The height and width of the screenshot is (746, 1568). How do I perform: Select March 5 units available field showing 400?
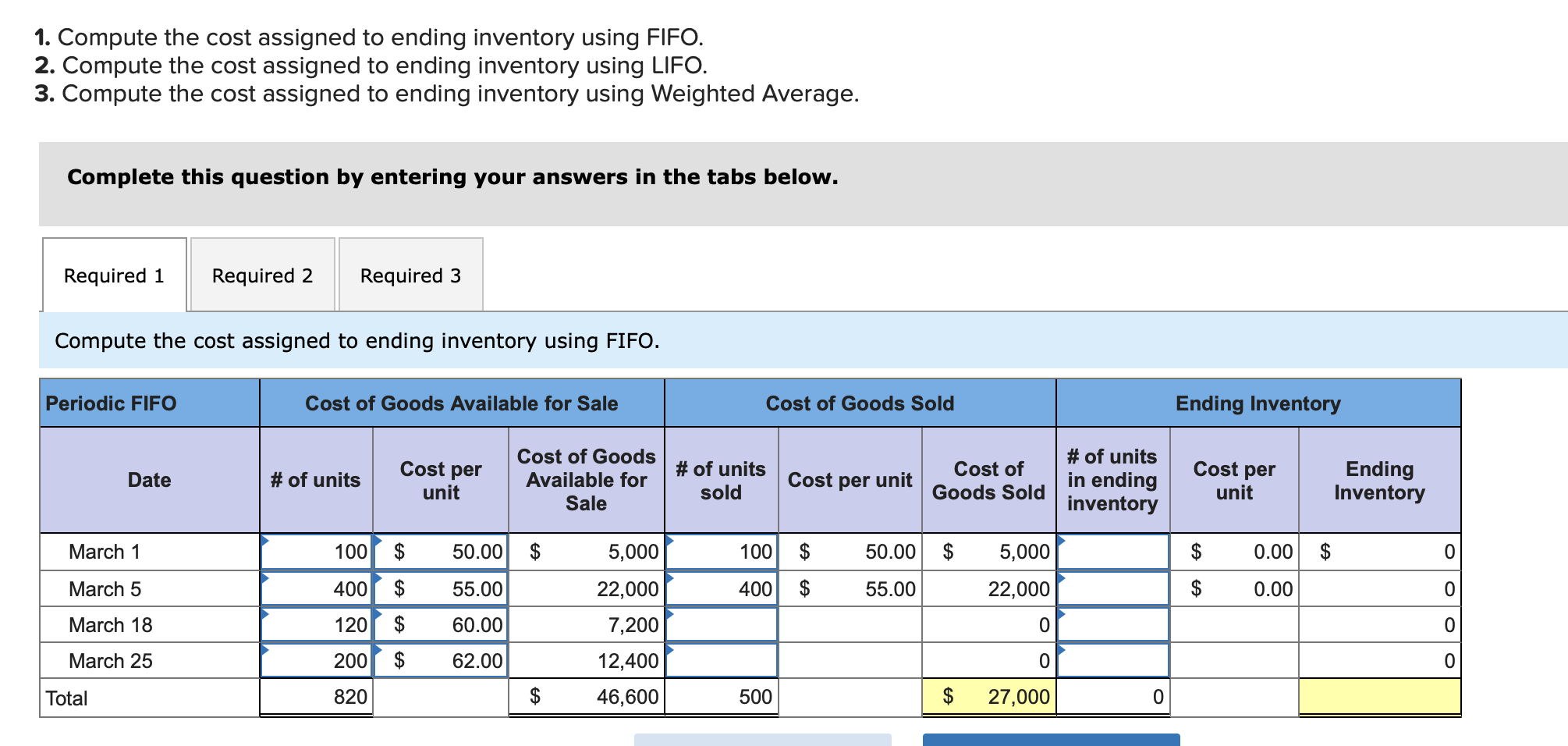317,588
